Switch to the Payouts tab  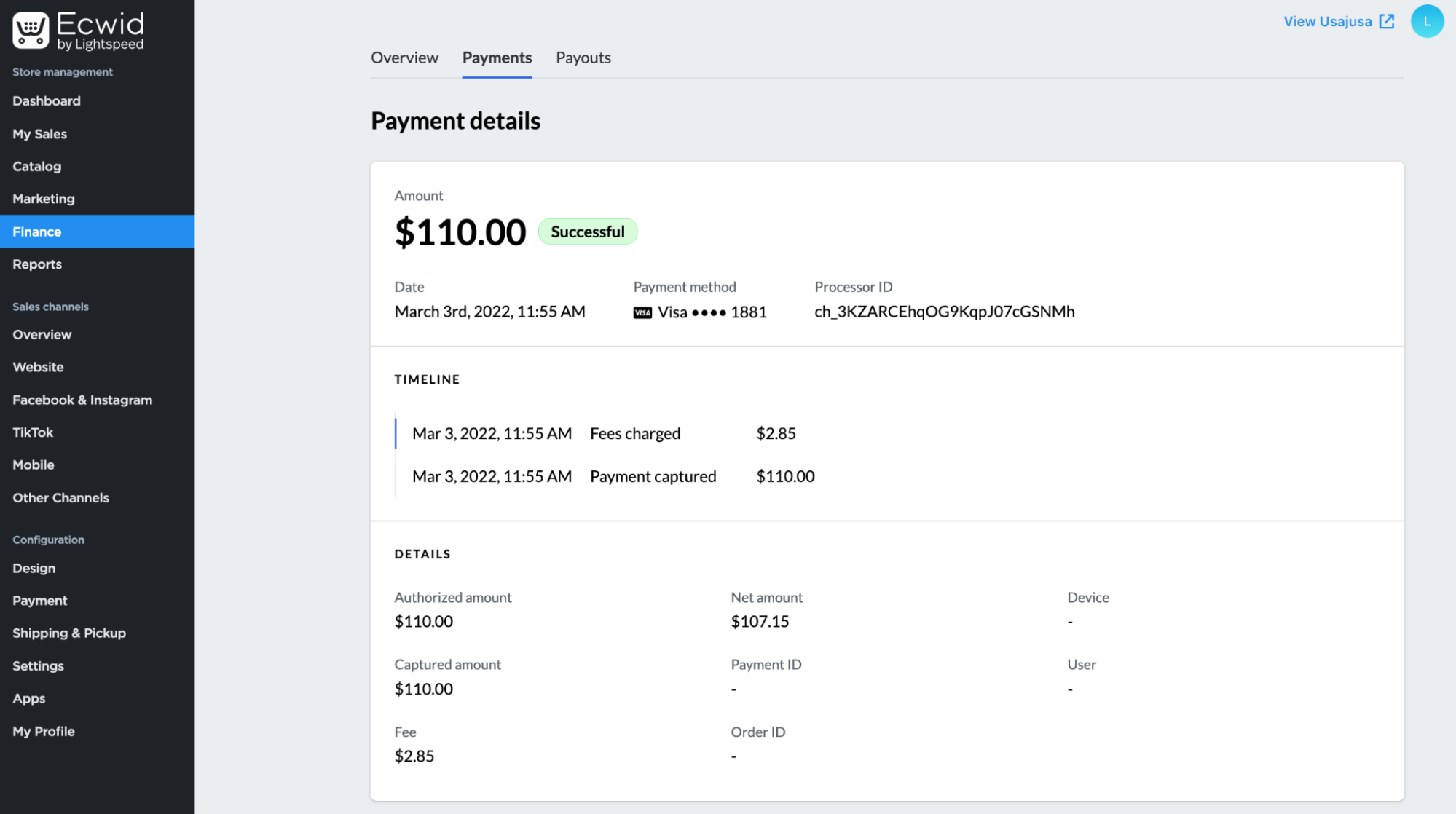[583, 58]
